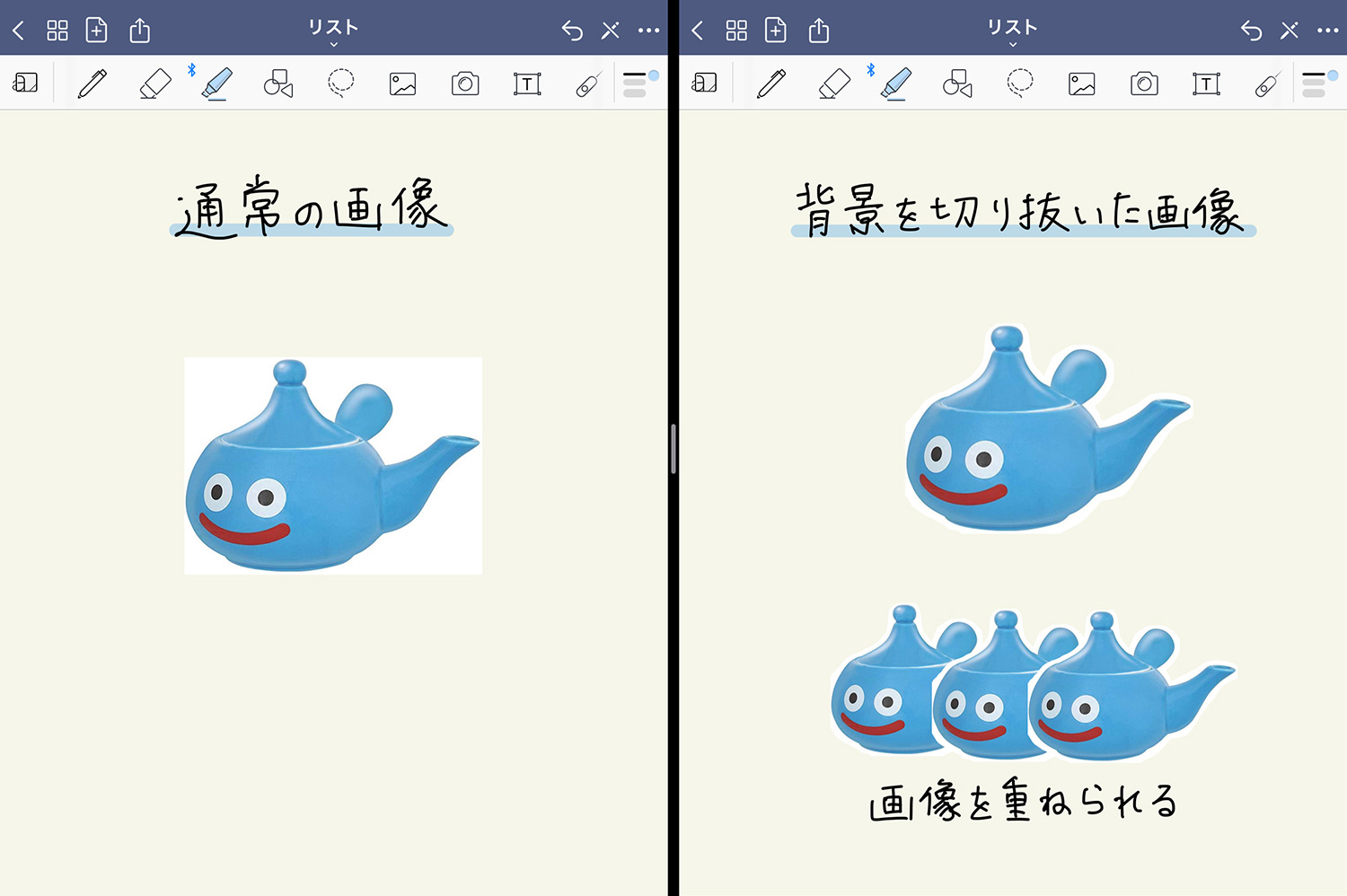Image resolution: width=1347 pixels, height=896 pixels.
Task: Select the Laser pointer tool in left window
Action: 587,84
